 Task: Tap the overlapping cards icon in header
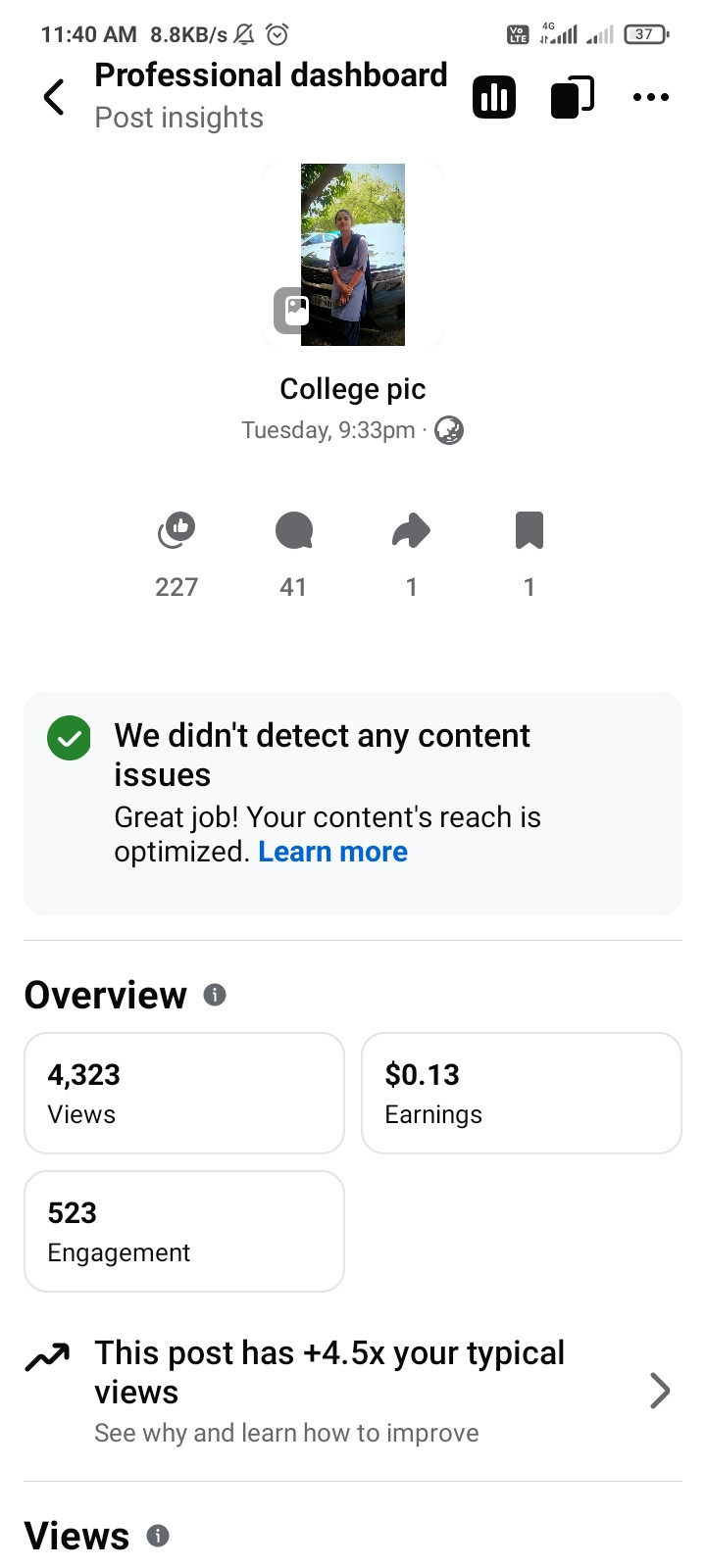coord(573,97)
